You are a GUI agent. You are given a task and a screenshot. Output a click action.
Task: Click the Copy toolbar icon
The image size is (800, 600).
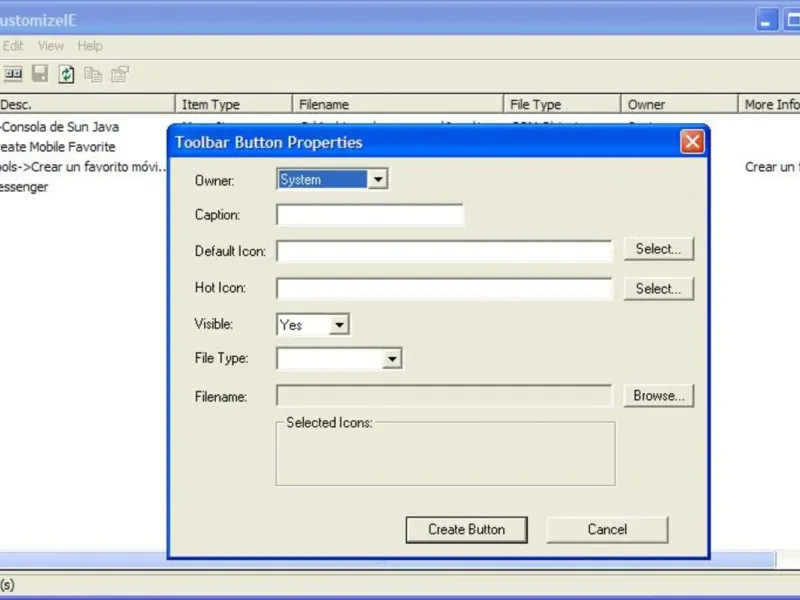(93, 74)
